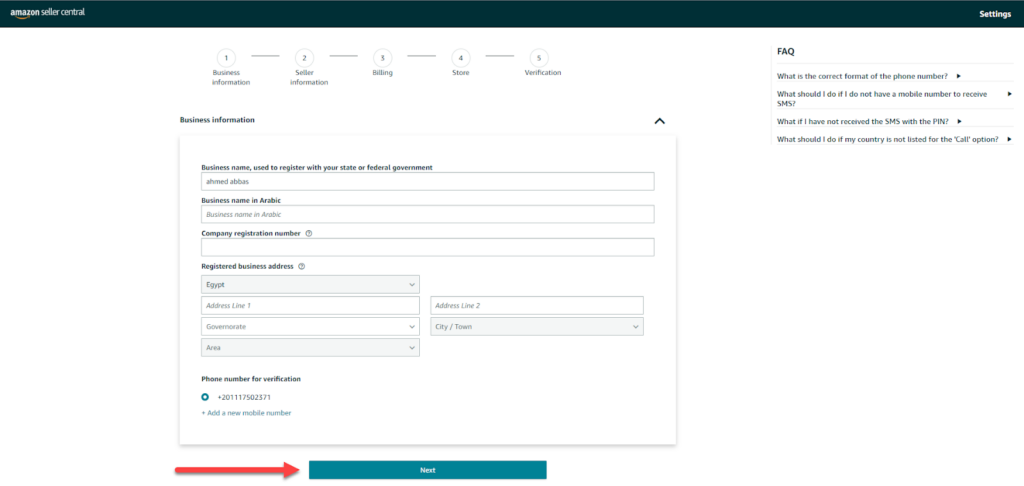Screen dimensions: 1024x486
Task: Go to step 4 Store
Action: 460,58
